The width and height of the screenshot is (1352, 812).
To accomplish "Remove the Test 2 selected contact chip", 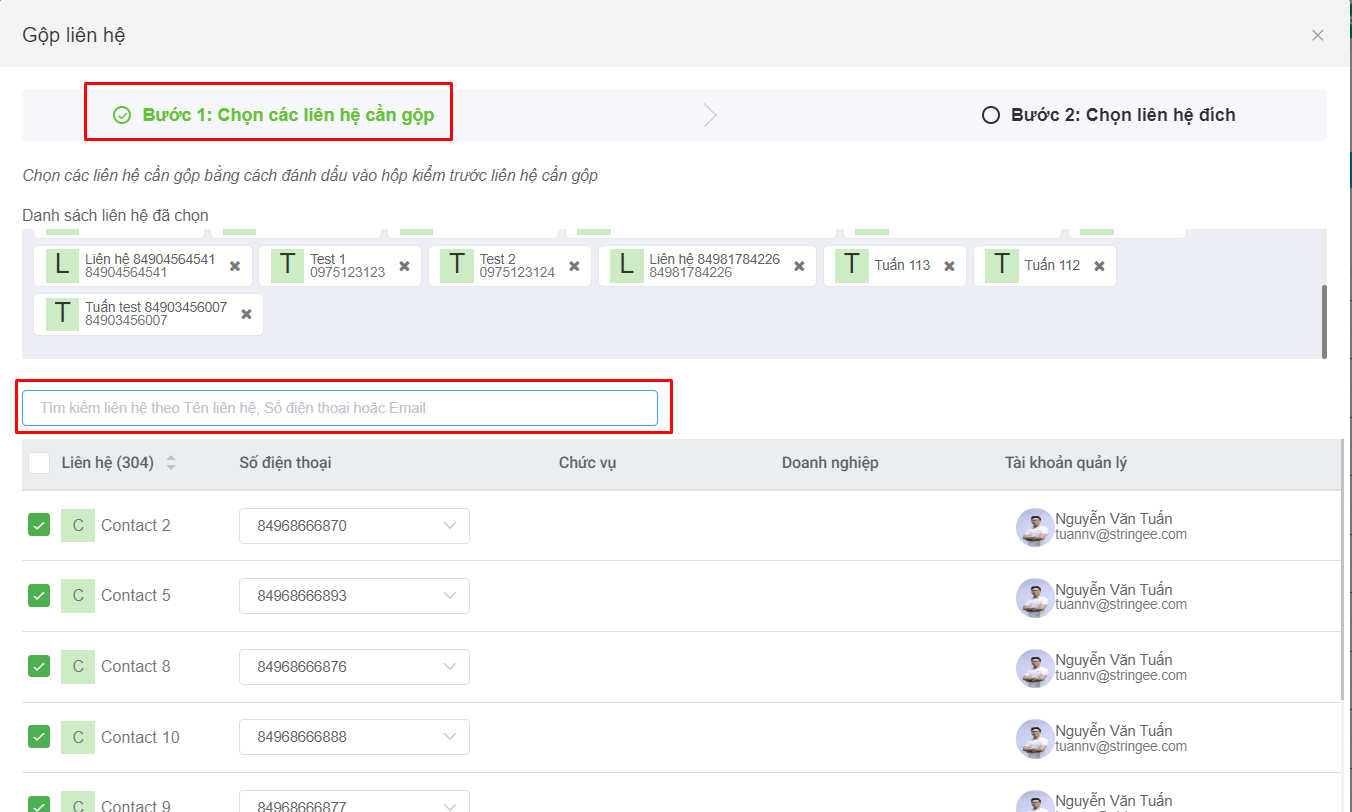I will 574,266.
